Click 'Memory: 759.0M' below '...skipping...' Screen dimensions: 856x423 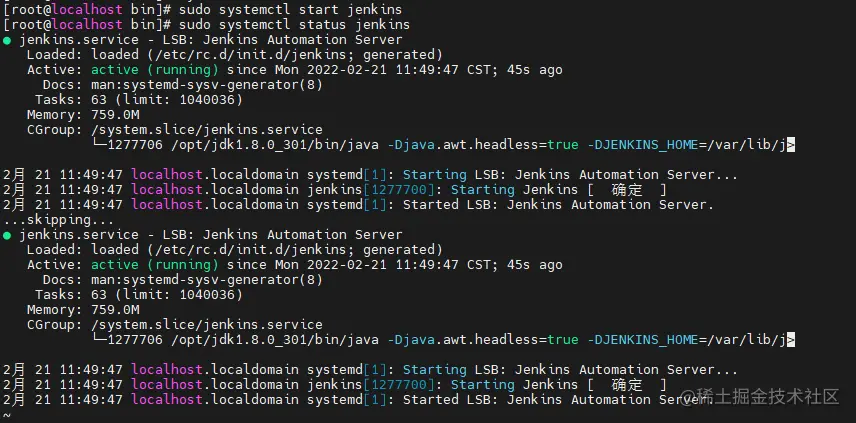[x=83, y=309]
